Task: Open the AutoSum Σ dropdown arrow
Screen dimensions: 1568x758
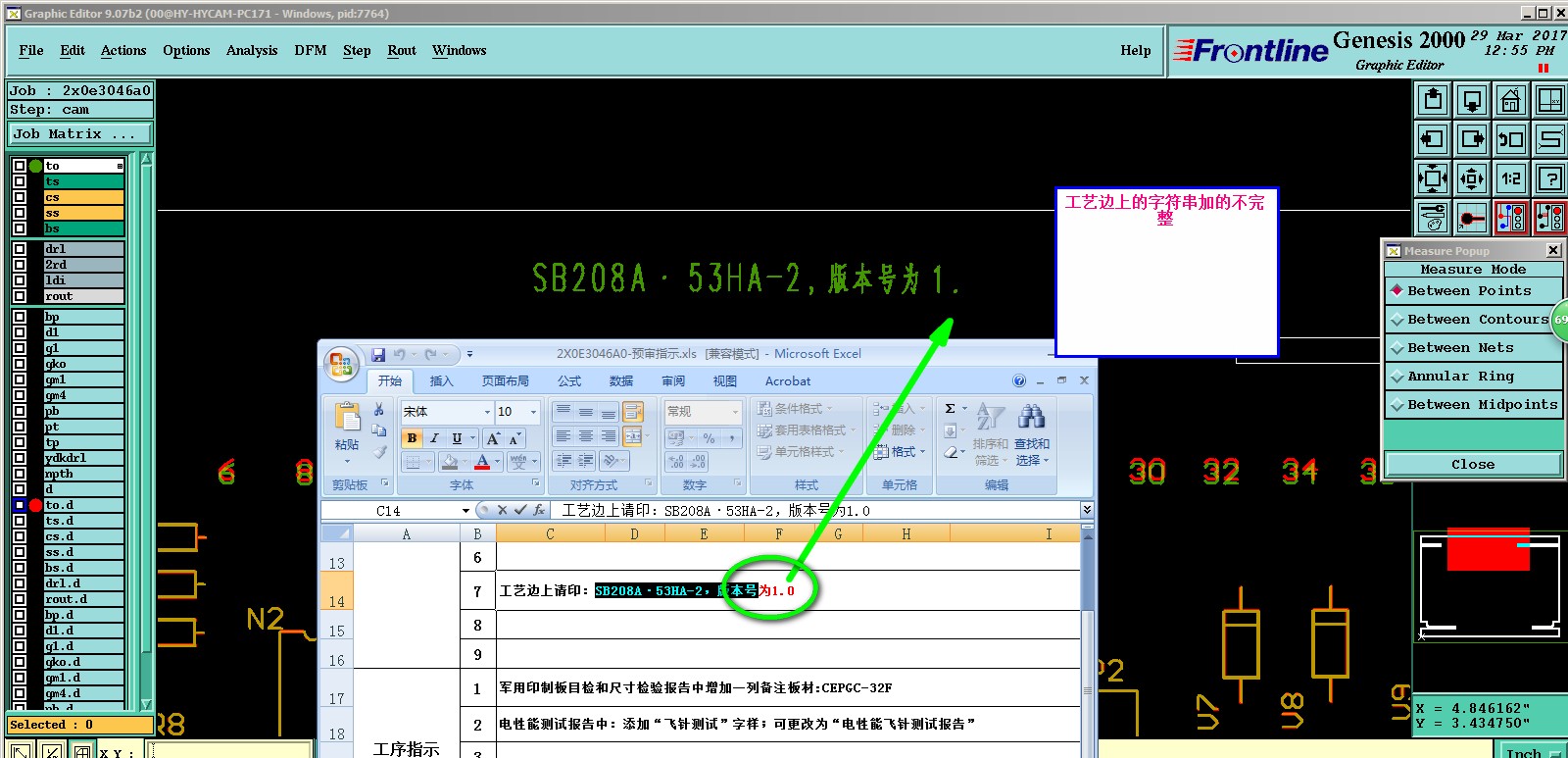Action: 964,409
